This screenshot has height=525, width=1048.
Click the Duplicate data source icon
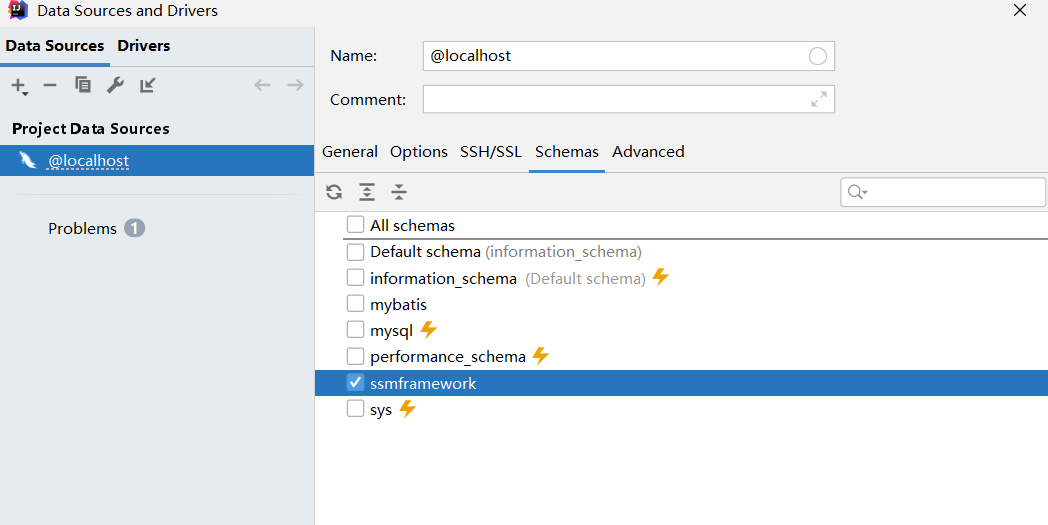(x=83, y=85)
